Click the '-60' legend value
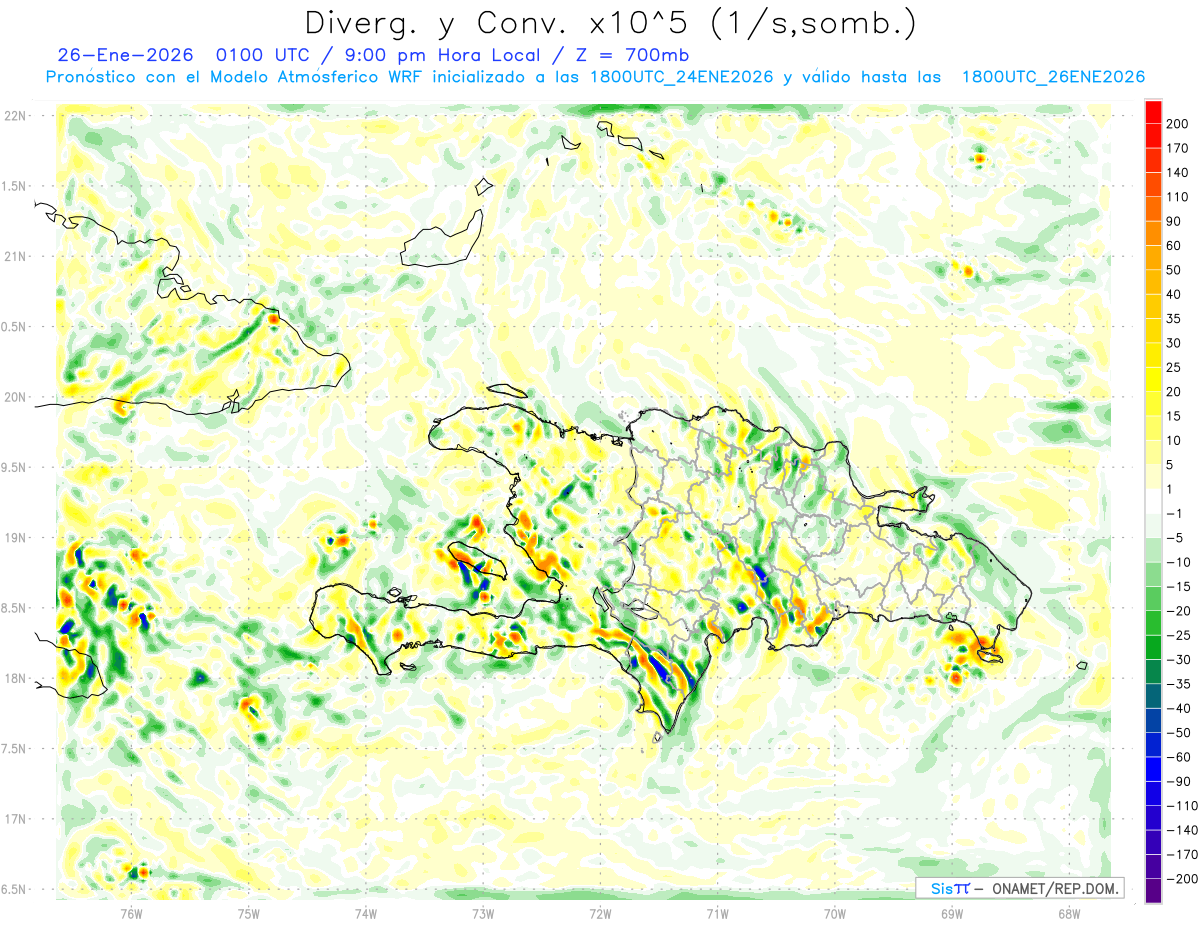Screen dimensions: 1200x927 (1181, 757)
